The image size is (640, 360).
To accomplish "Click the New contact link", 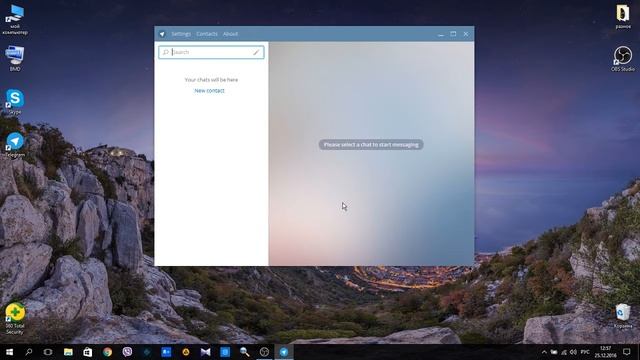I will click(209, 91).
